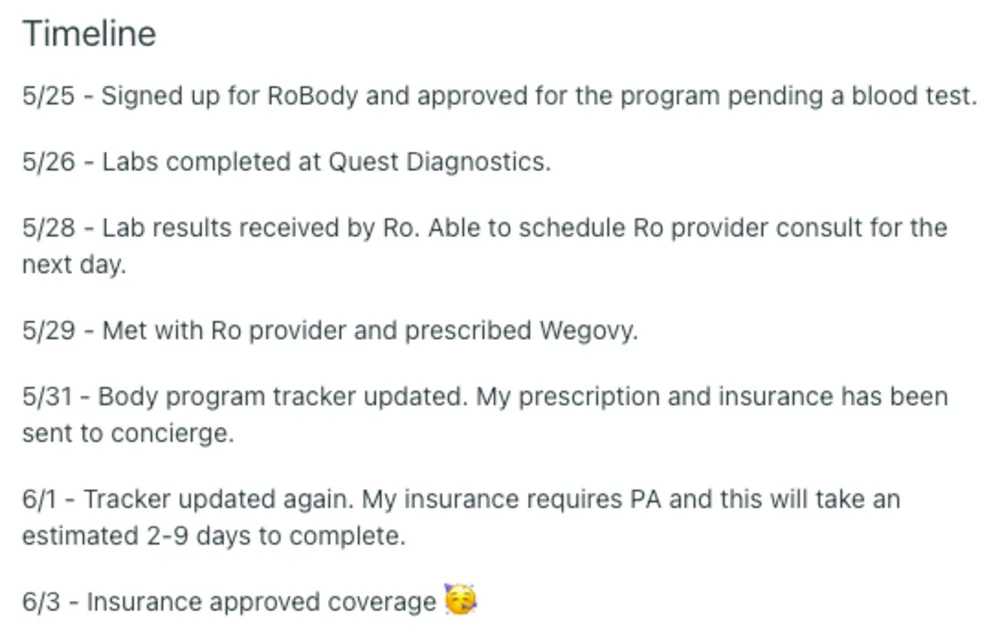Select the 5/28 date entry
The height and width of the screenshot is (640, 1000).
tap(48, 228)
